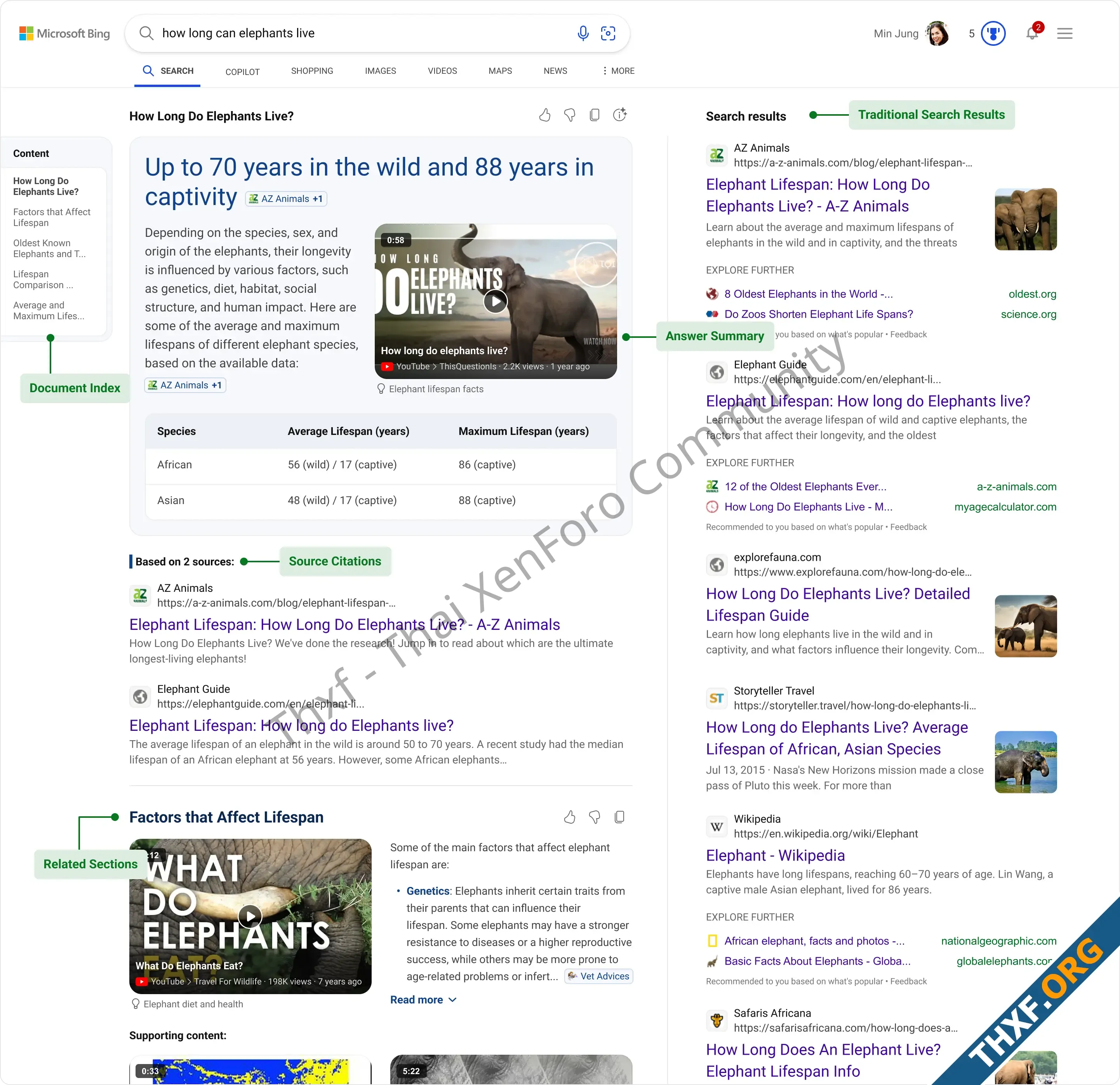Open the MAPS tab
Image resolution: width=1120 pixels, height=1085 pixels.
coord(500,71)
